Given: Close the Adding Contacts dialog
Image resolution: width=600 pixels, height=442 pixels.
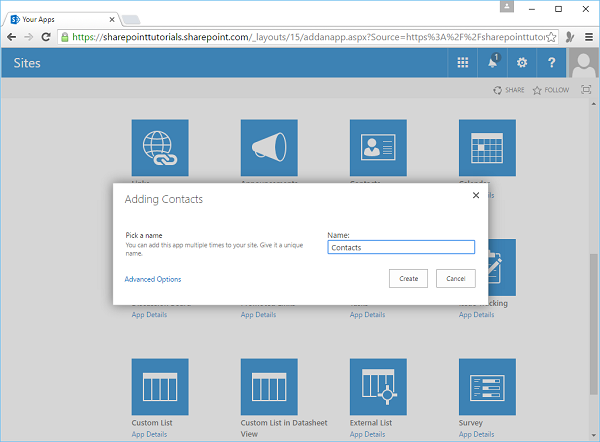Looking at the screenshot, I should 475,195.
